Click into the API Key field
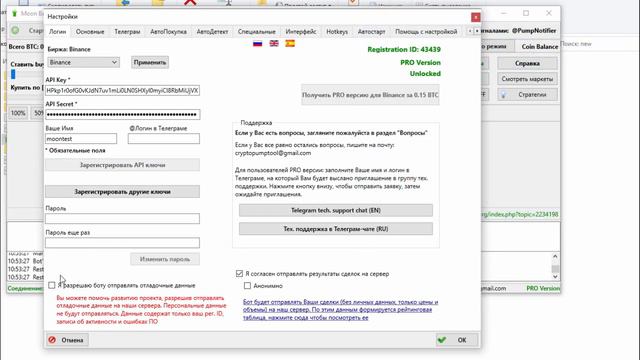This screenshot has height=360, width=640. (122, 90)
